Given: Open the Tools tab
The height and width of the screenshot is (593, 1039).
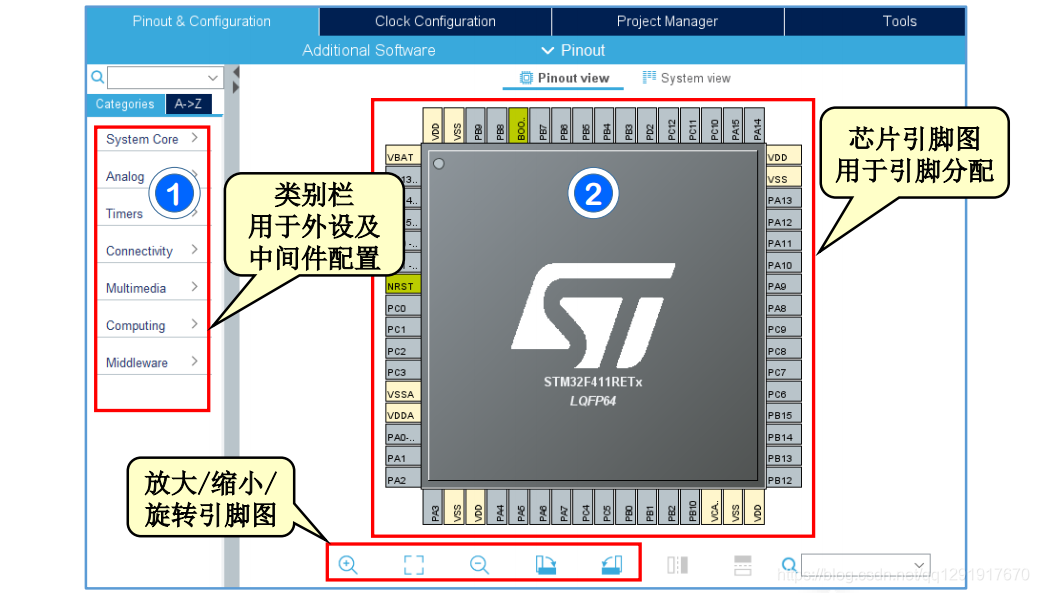Looking at the screenshot, I should pos(900,21).
